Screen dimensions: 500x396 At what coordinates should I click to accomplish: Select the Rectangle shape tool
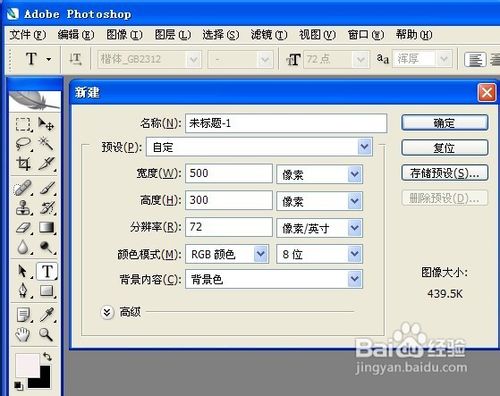tap(46, 291)
